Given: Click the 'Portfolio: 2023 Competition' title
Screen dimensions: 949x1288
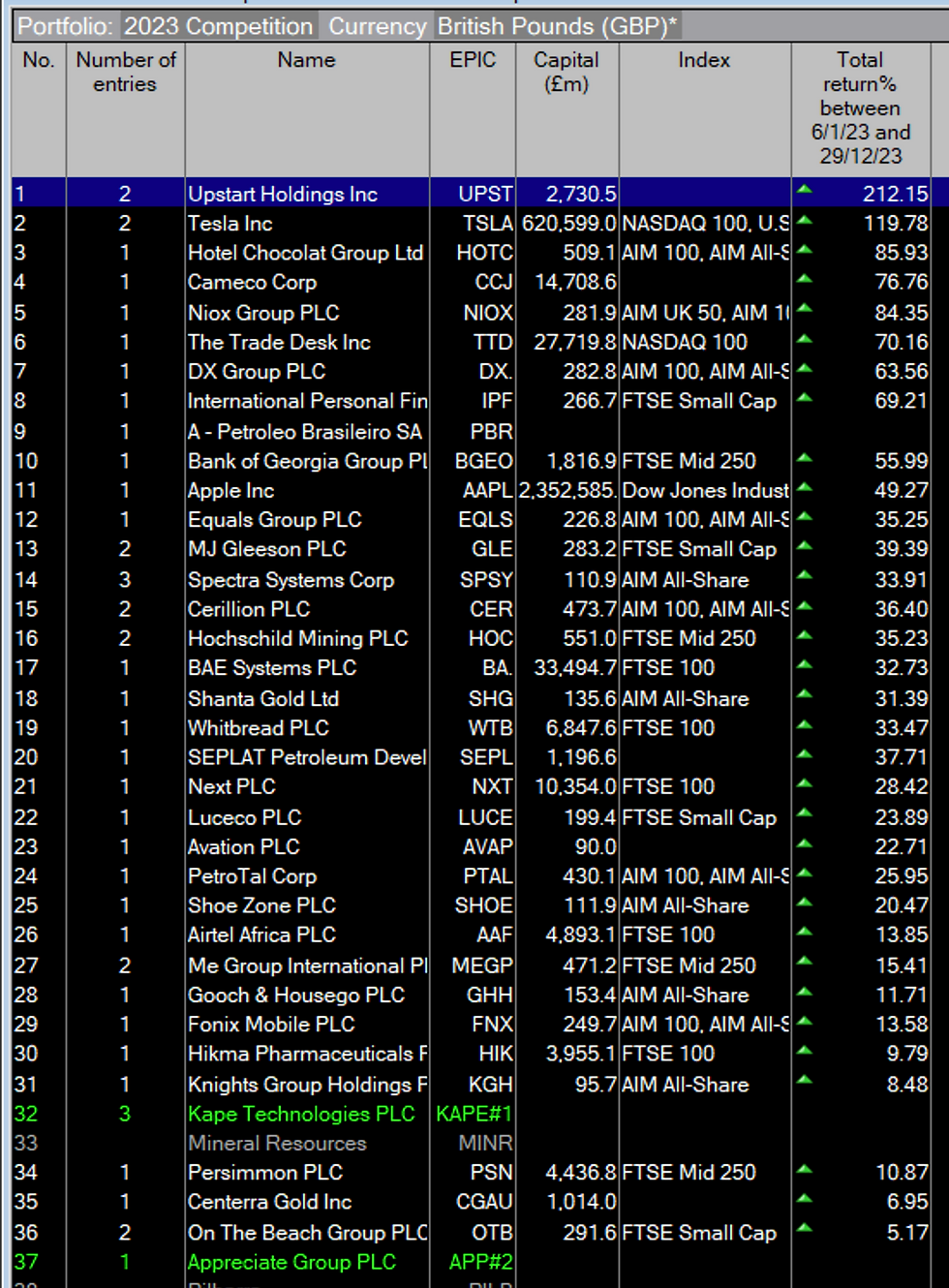Looking at the screenshot, I should tap(165, 26).
